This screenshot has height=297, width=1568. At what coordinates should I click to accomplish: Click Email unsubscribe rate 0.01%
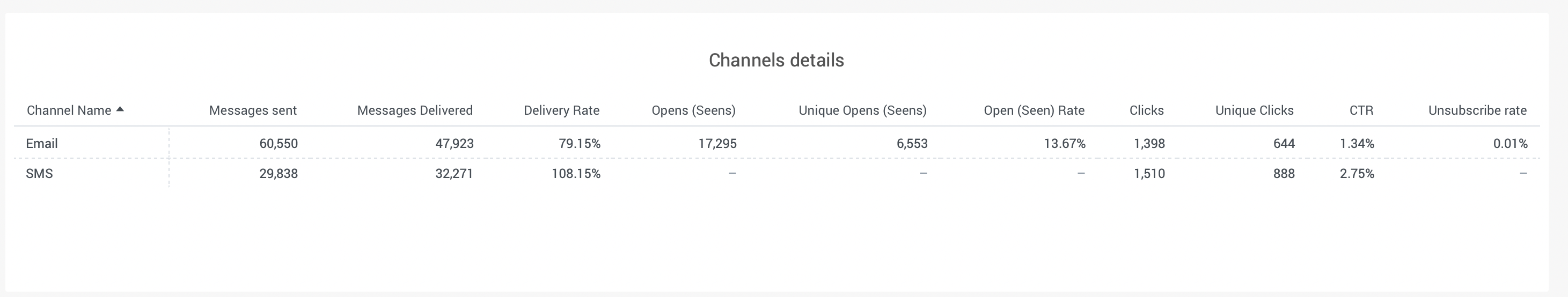pyautogui.click(x=1510, y=144)
